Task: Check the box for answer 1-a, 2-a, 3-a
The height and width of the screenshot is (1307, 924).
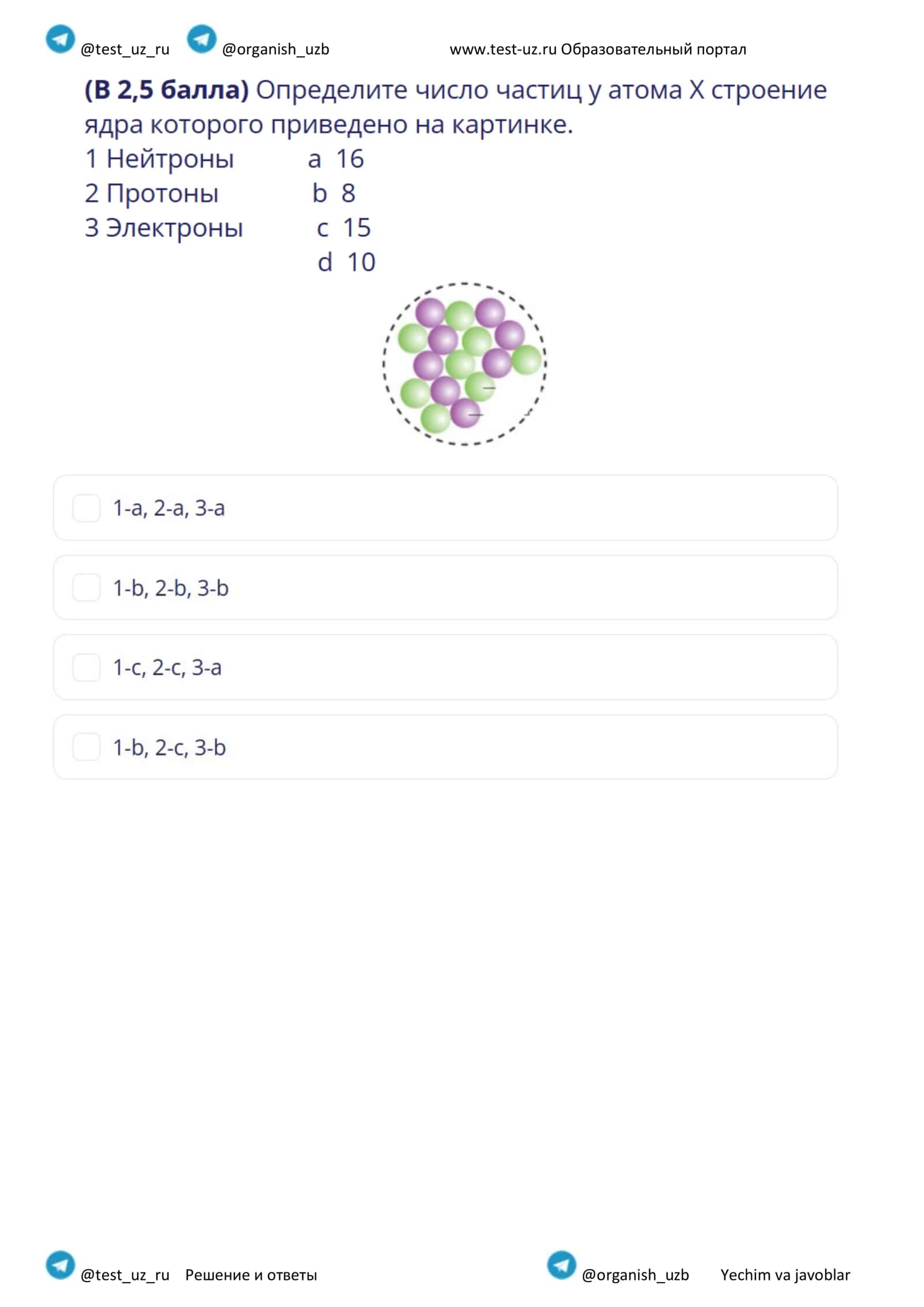Action: coord(87,508)
